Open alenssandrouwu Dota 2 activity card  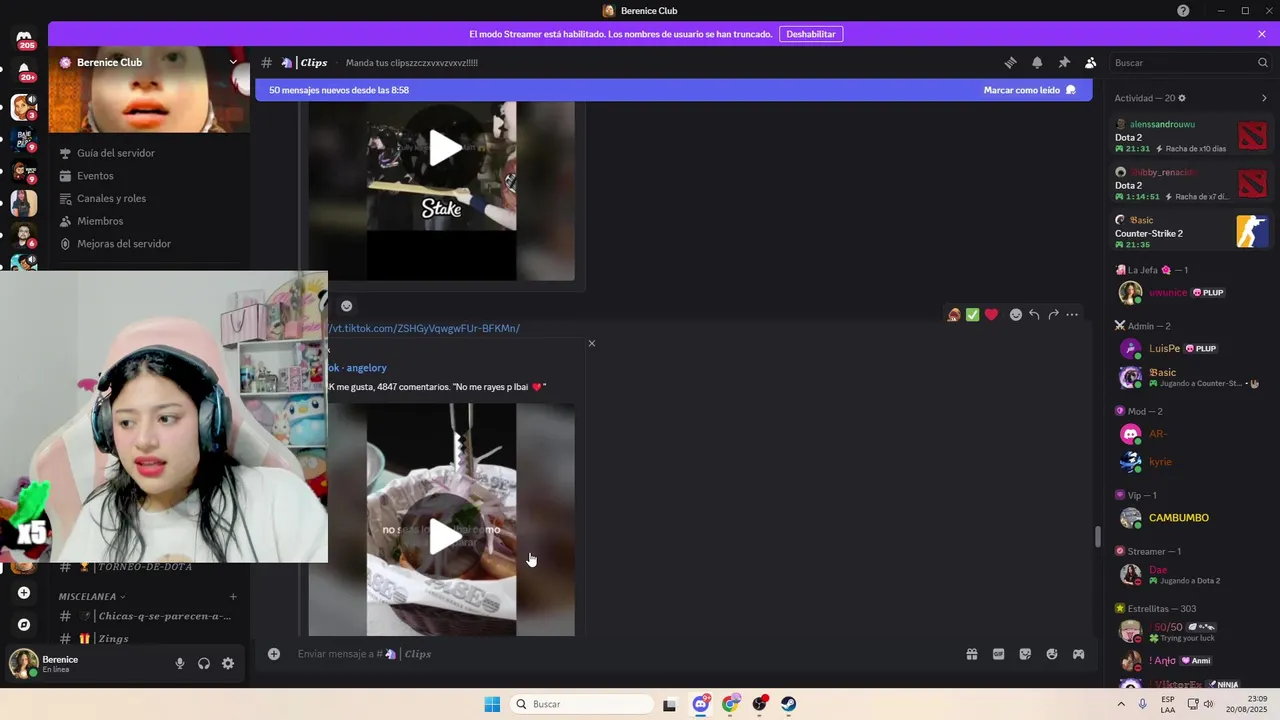[x=1192, y=136]
